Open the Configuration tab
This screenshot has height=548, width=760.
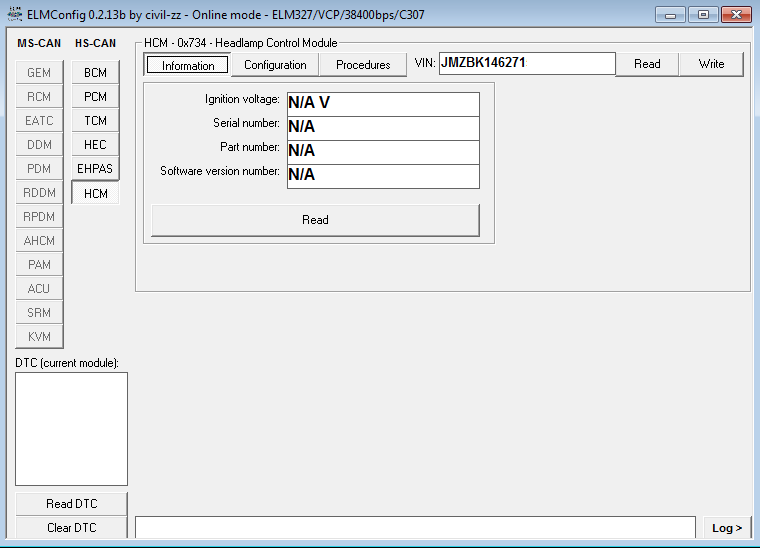point(275,65)
